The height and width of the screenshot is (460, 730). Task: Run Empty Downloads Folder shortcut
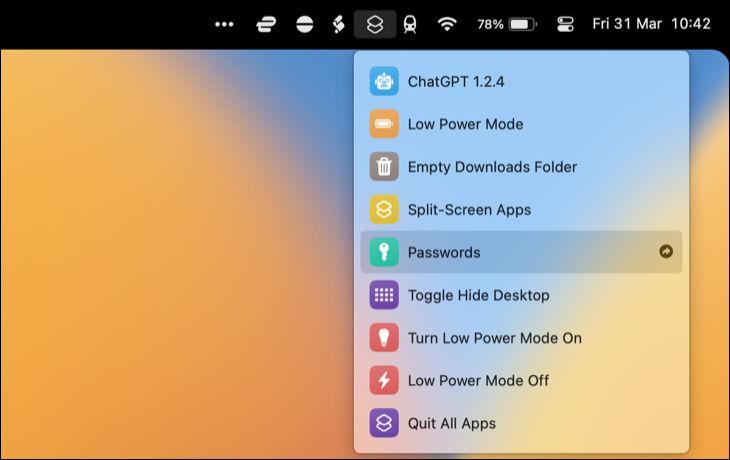coord(521,167)
